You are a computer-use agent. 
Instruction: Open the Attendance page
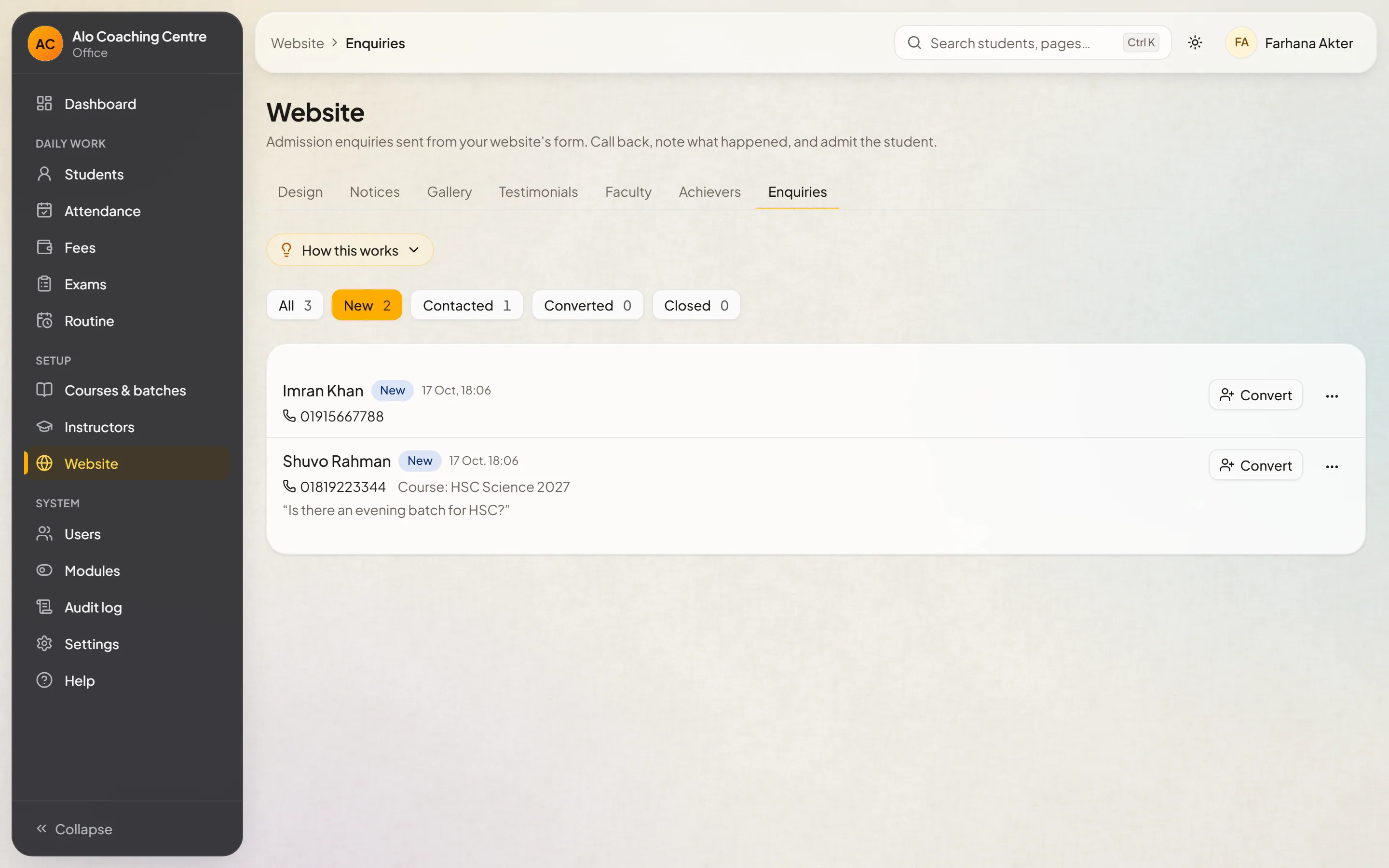(x=127, y=211)
